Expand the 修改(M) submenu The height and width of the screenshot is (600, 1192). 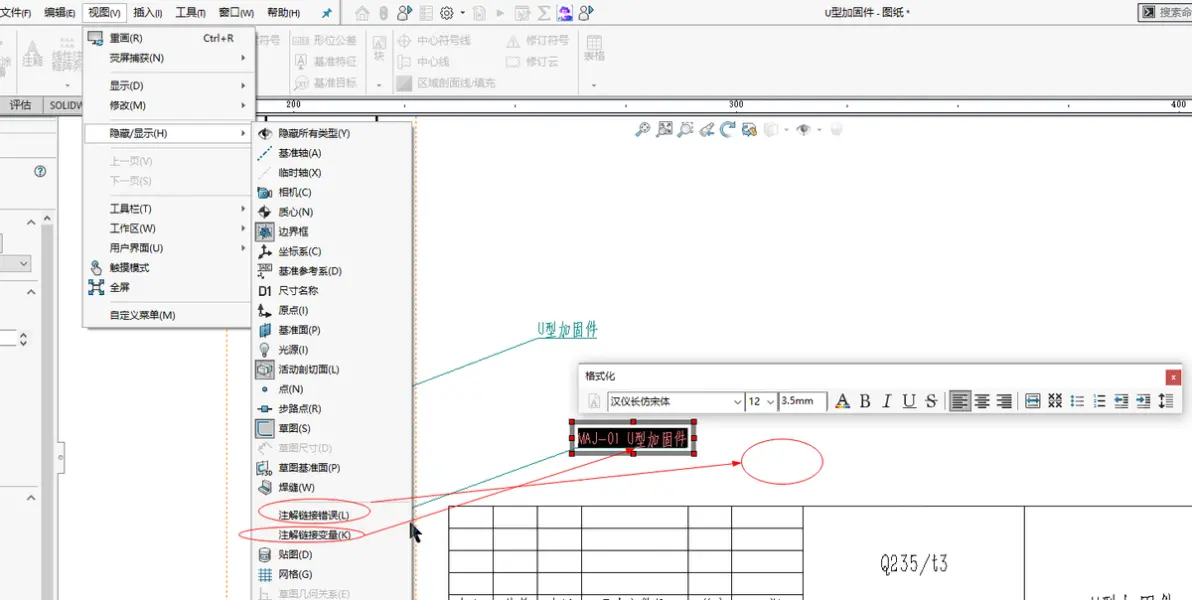(168, 105)
